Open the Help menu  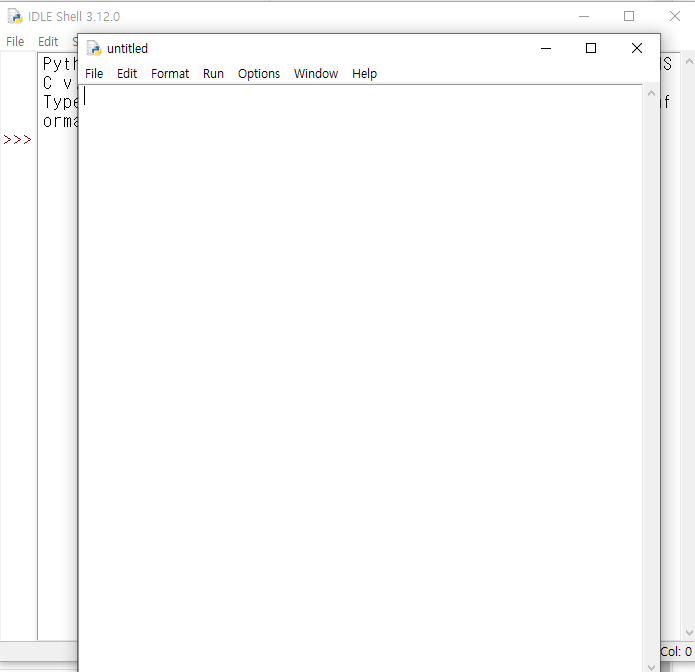tap(364, 74)
